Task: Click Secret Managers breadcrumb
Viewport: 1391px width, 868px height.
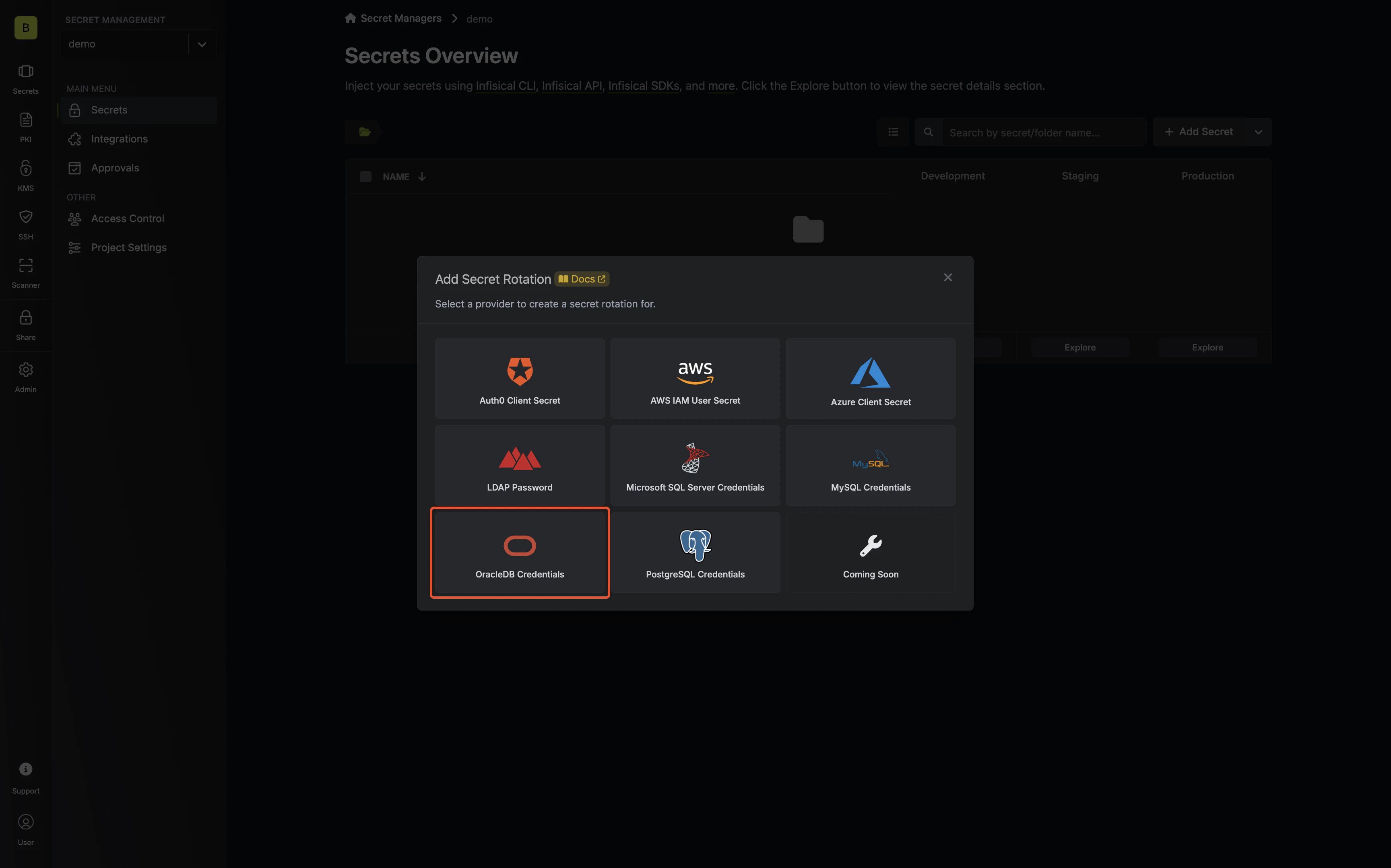Action: click(x=401, y=19)
